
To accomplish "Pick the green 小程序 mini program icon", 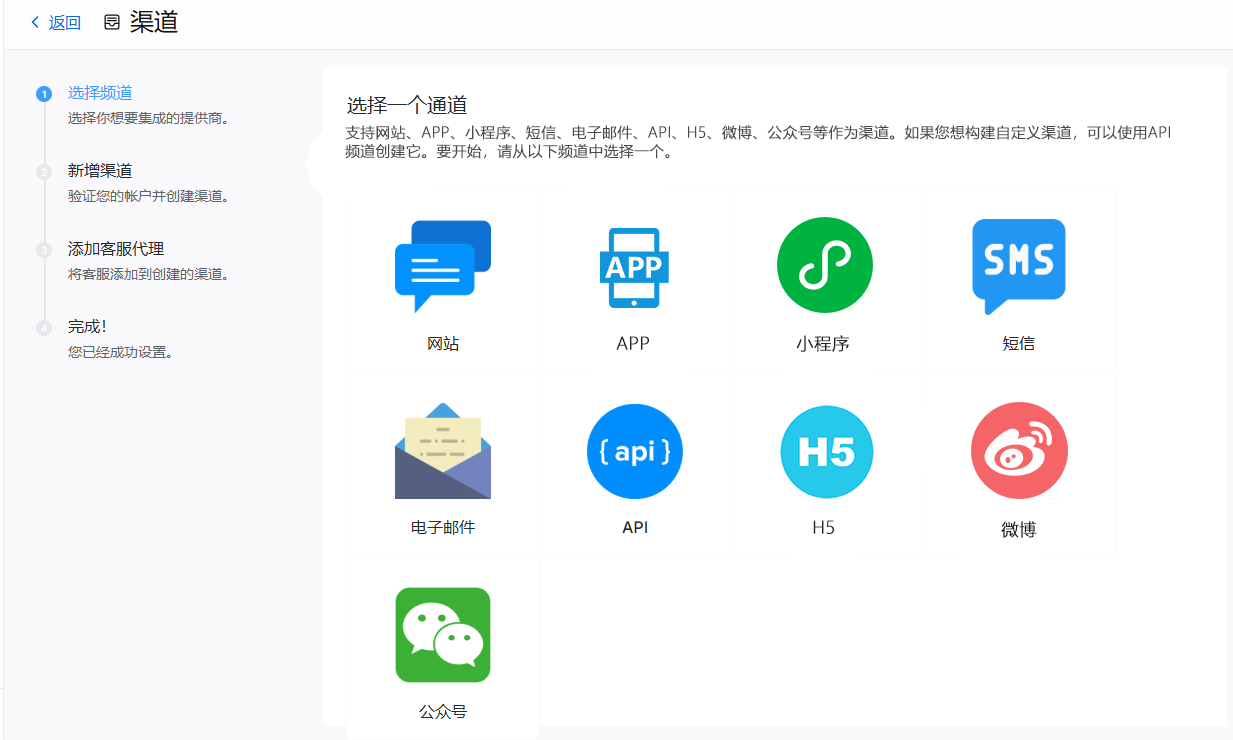I will click(x=824, y=266).
